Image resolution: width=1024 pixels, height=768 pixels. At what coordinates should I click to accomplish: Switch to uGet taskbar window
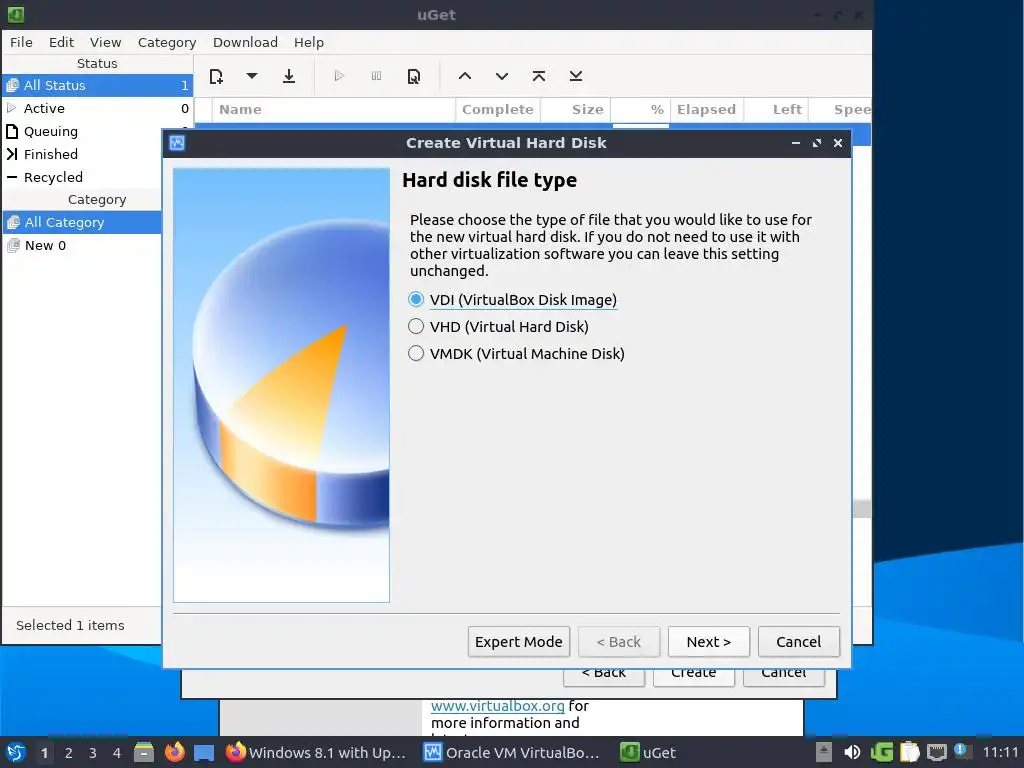click(648, 753)
